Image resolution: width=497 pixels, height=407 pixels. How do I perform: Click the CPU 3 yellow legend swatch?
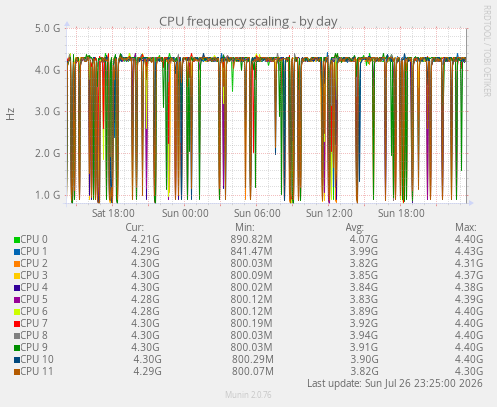point(17,276)
